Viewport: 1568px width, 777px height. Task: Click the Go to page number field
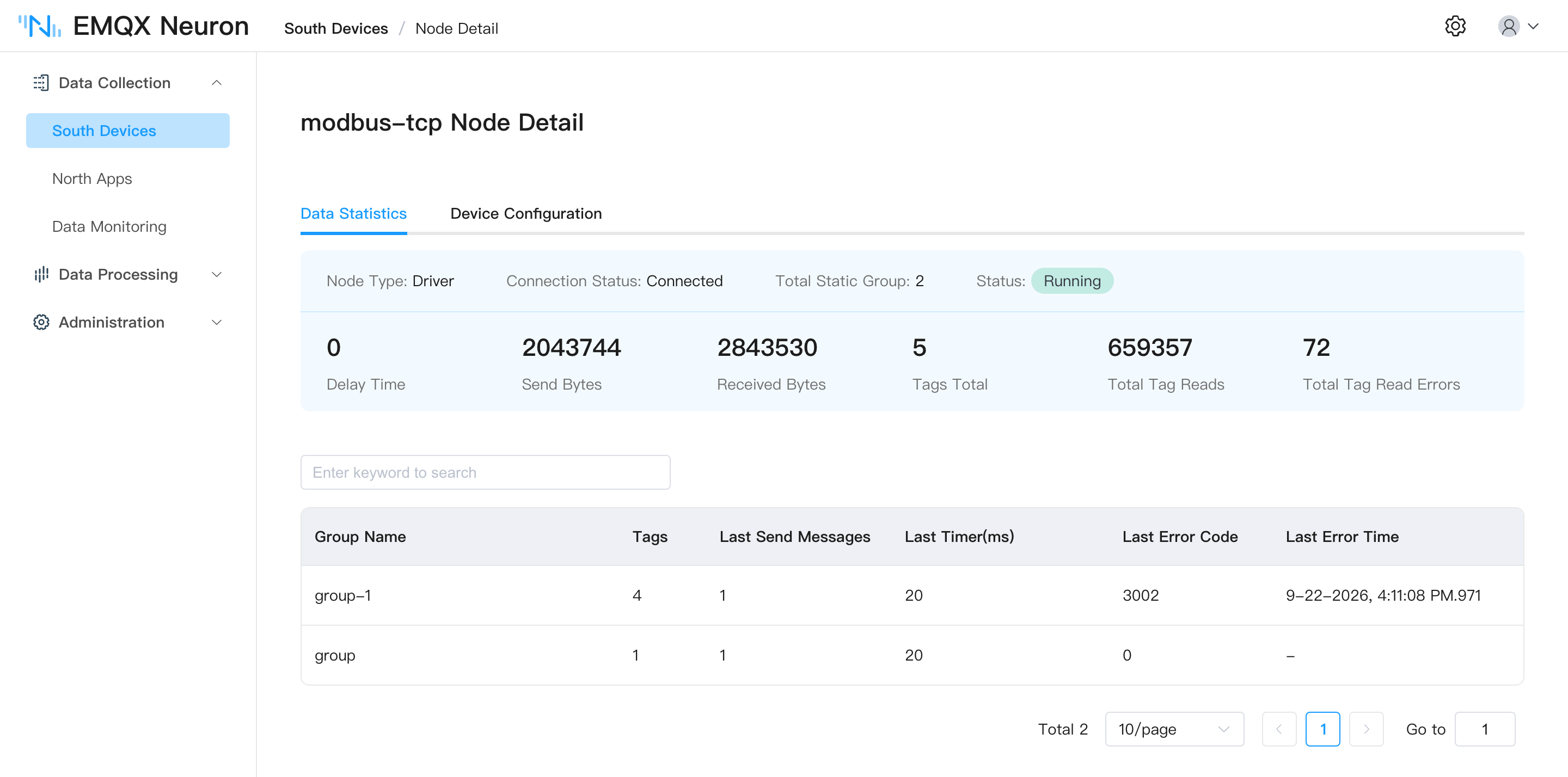[1485, 729]
